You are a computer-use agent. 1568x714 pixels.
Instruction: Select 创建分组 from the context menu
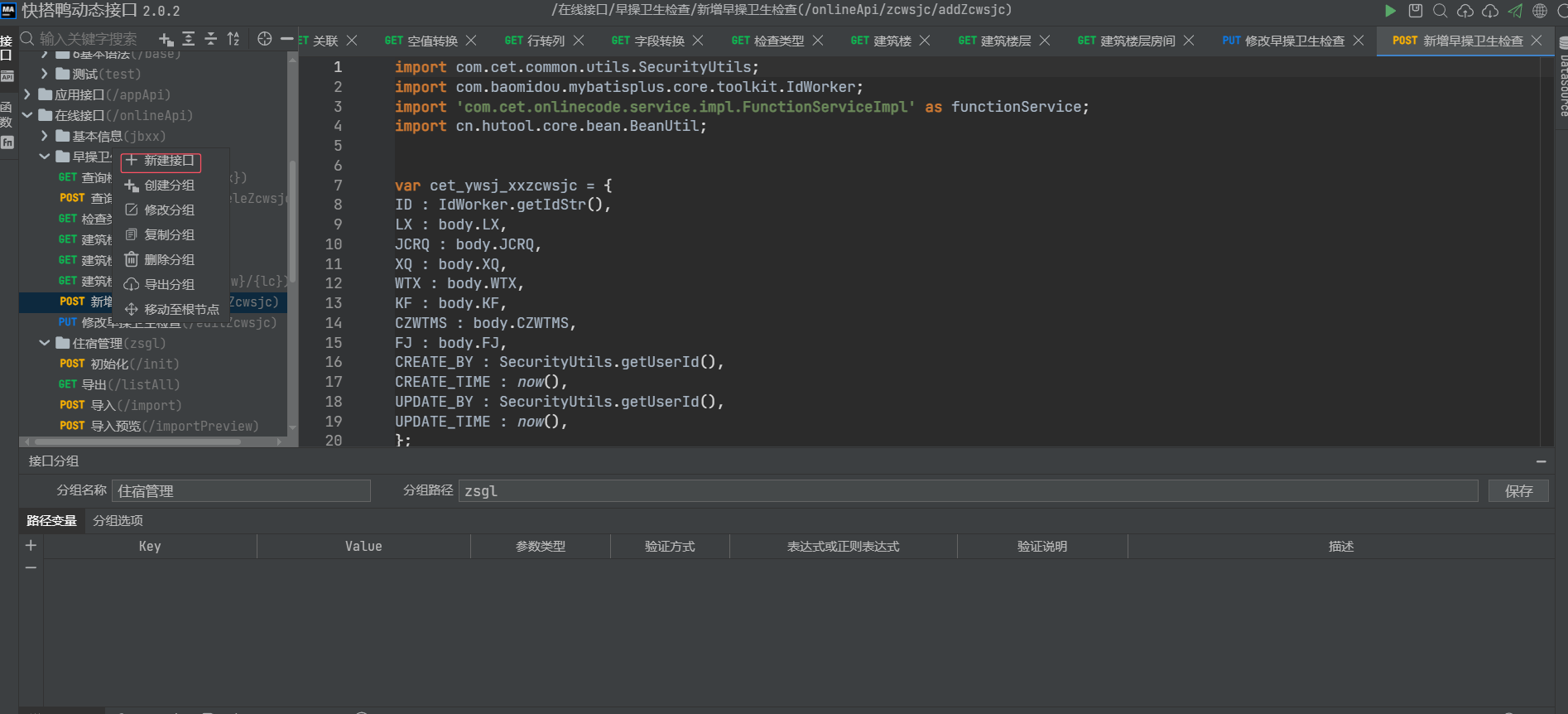170,186
